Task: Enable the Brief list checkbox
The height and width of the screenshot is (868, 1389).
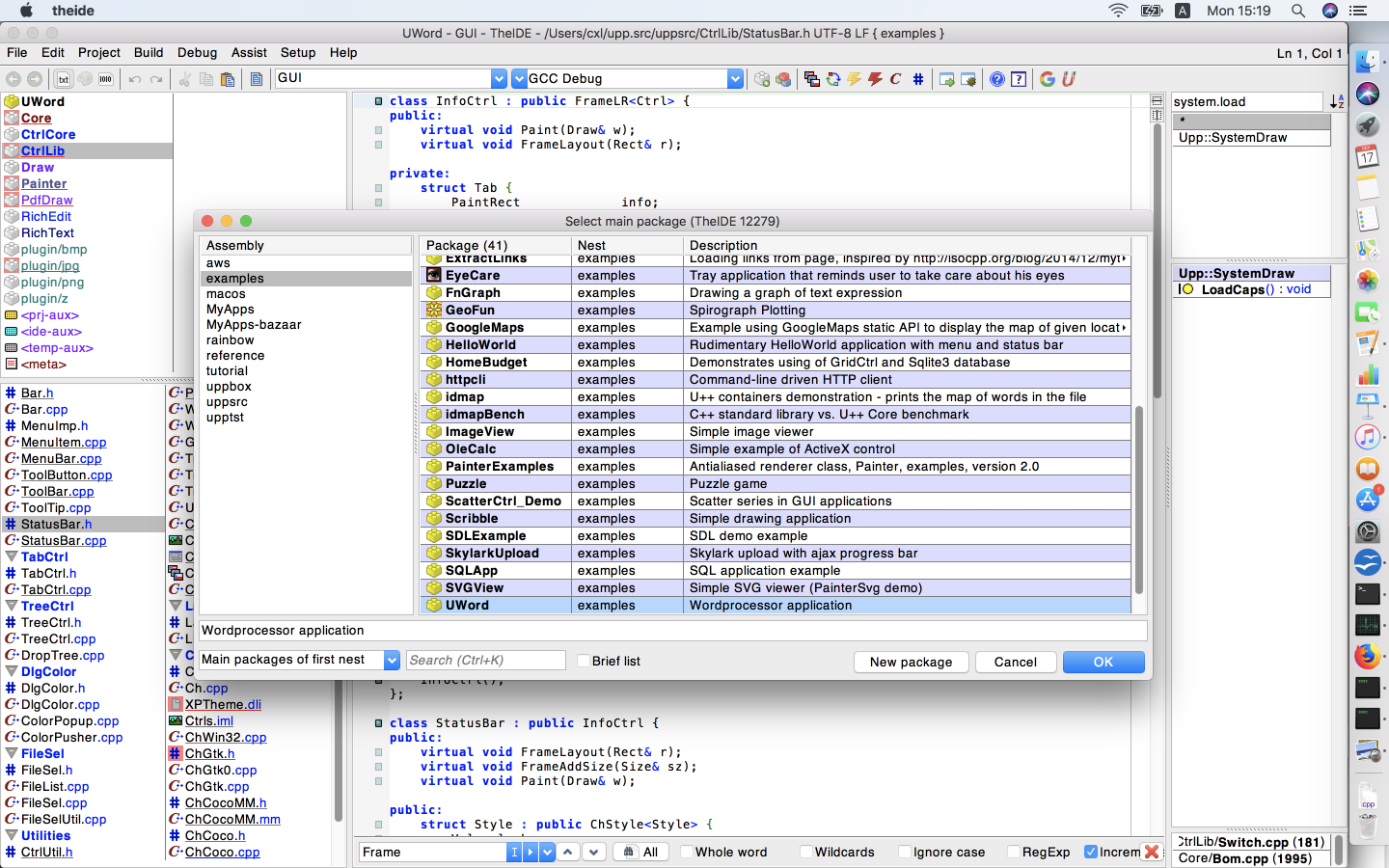Action: [584, 661]
